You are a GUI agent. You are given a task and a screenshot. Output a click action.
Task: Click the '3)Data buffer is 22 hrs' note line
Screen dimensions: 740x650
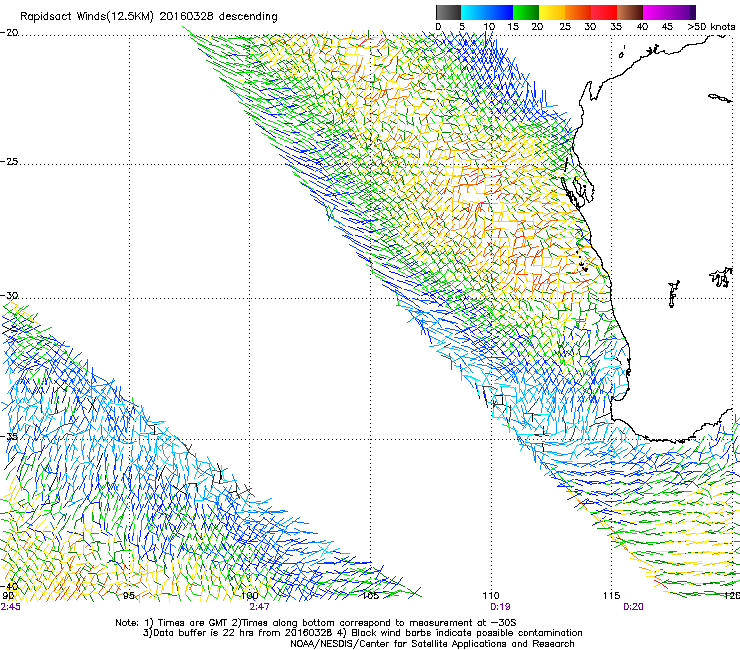[x=362, y=633]
